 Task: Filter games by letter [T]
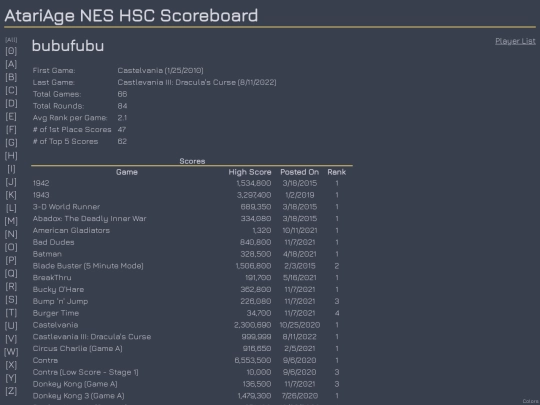click(x=11, y=313)
